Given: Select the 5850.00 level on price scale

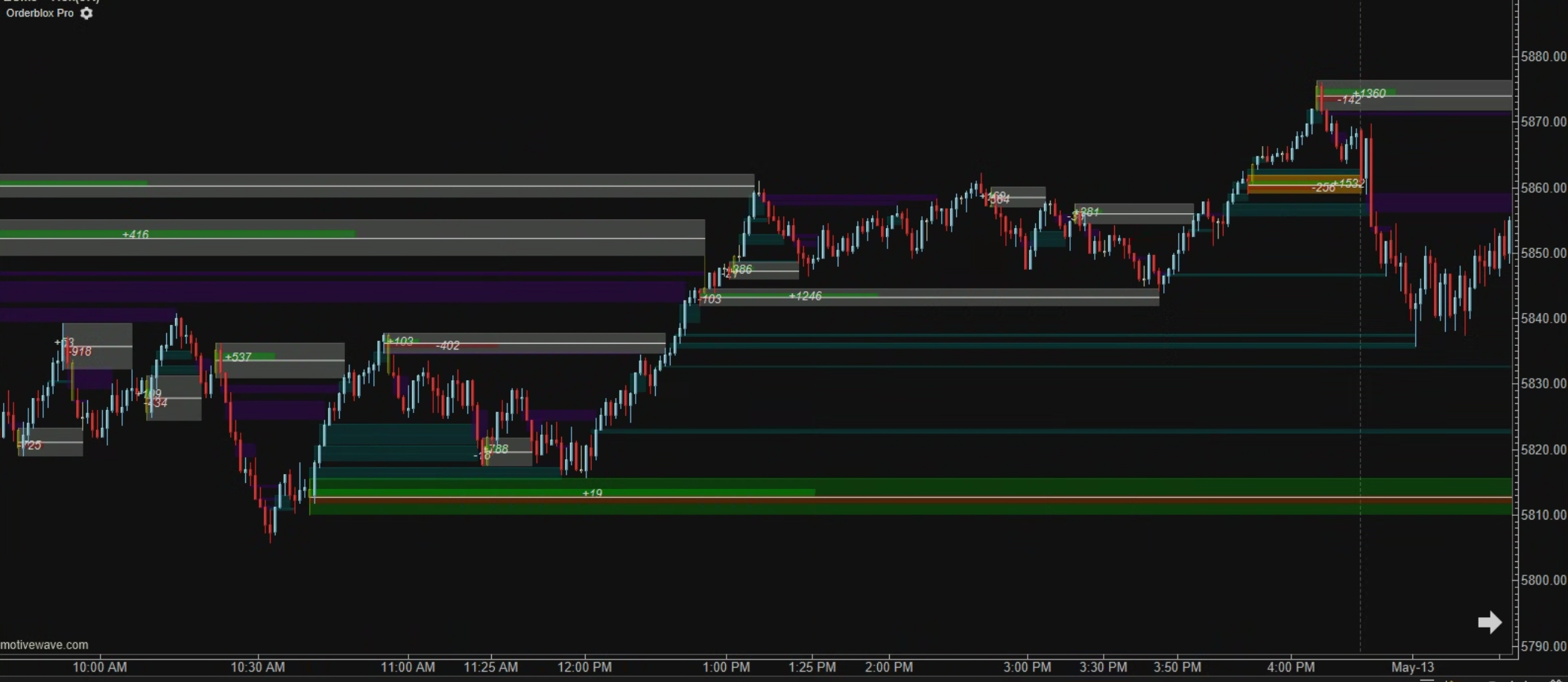Looking at the screenshot, I should (1543, 253).
